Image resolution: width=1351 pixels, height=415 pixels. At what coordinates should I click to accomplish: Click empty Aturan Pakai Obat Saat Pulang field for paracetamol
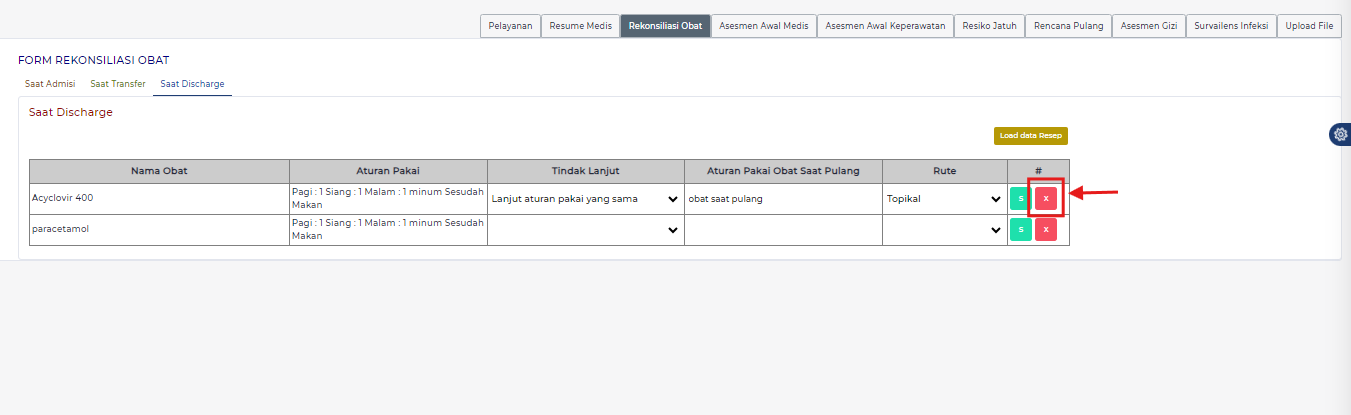click(782, 230)
